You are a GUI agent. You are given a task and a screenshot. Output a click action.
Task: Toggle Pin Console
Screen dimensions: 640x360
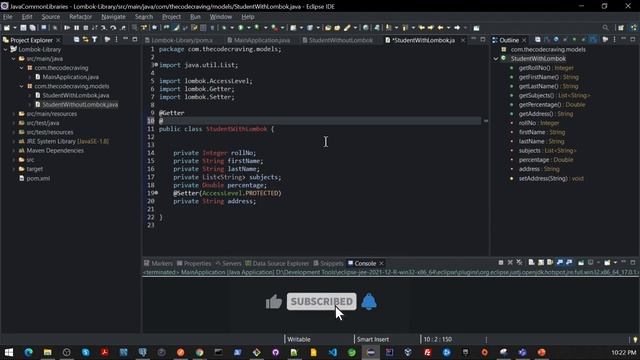pos(581,262)
